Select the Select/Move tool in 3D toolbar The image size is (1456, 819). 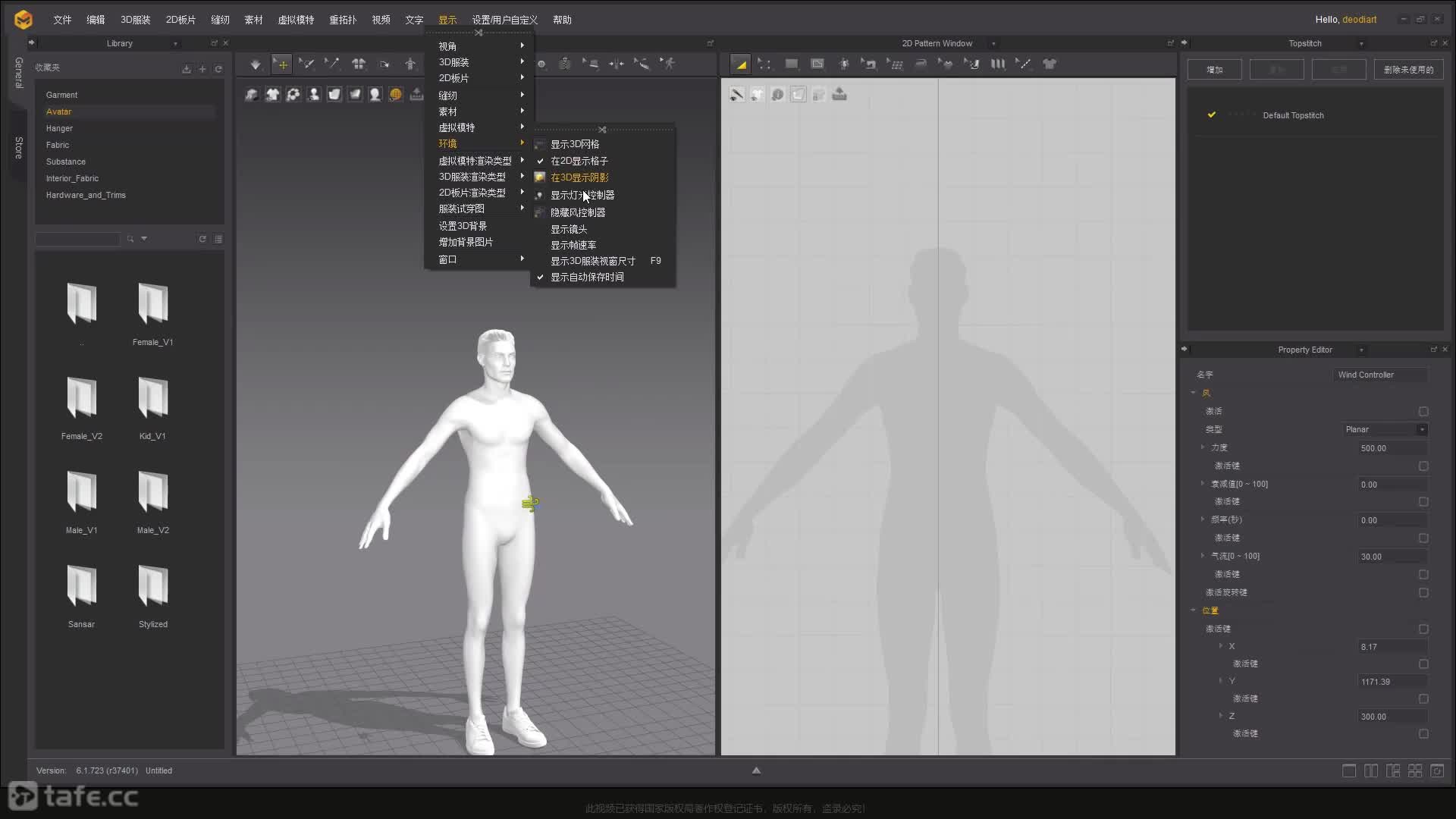(x=281, y=64)
